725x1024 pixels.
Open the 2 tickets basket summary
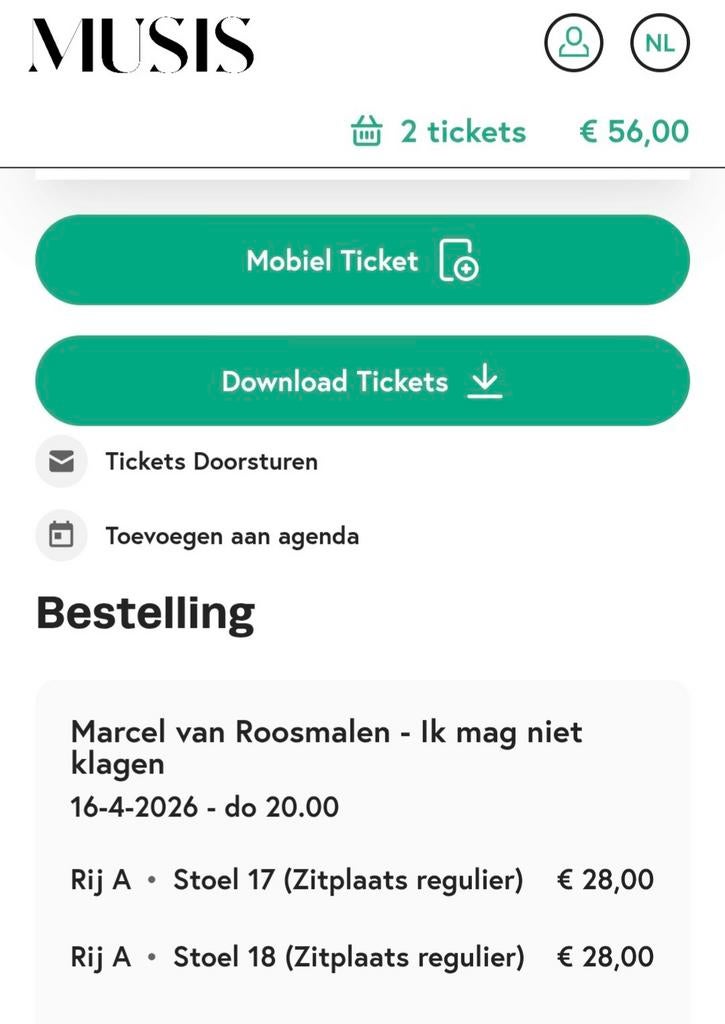463,131
